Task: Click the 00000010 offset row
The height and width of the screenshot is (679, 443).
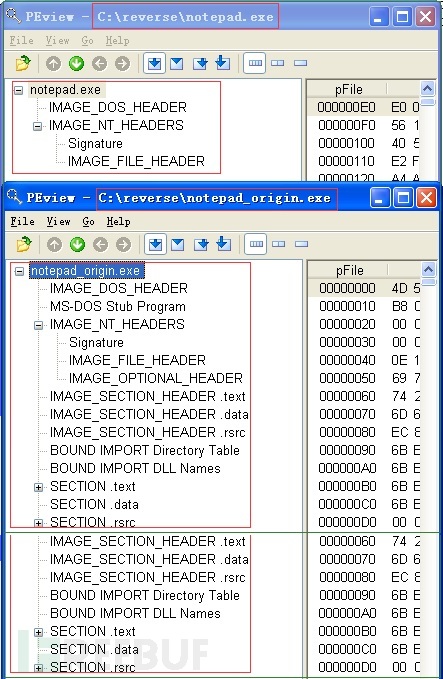Action: click(365, 307)
